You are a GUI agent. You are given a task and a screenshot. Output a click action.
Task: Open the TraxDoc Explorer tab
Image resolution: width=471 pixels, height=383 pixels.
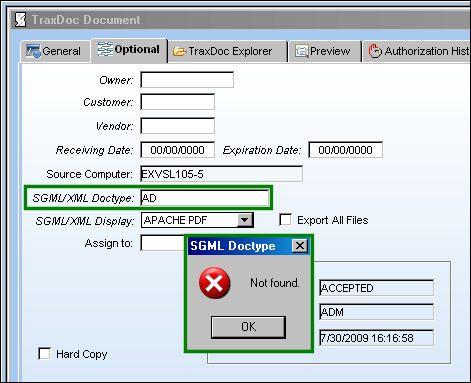[x=227, y=51]
